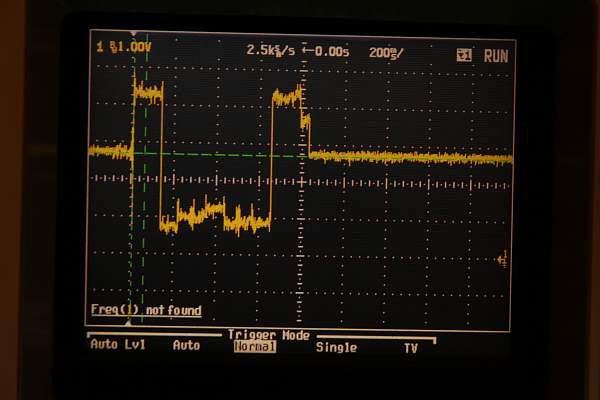This screenshot has height=400, width=600.
Task: Click the channel 1 indicator number
Action: point(100,47)
